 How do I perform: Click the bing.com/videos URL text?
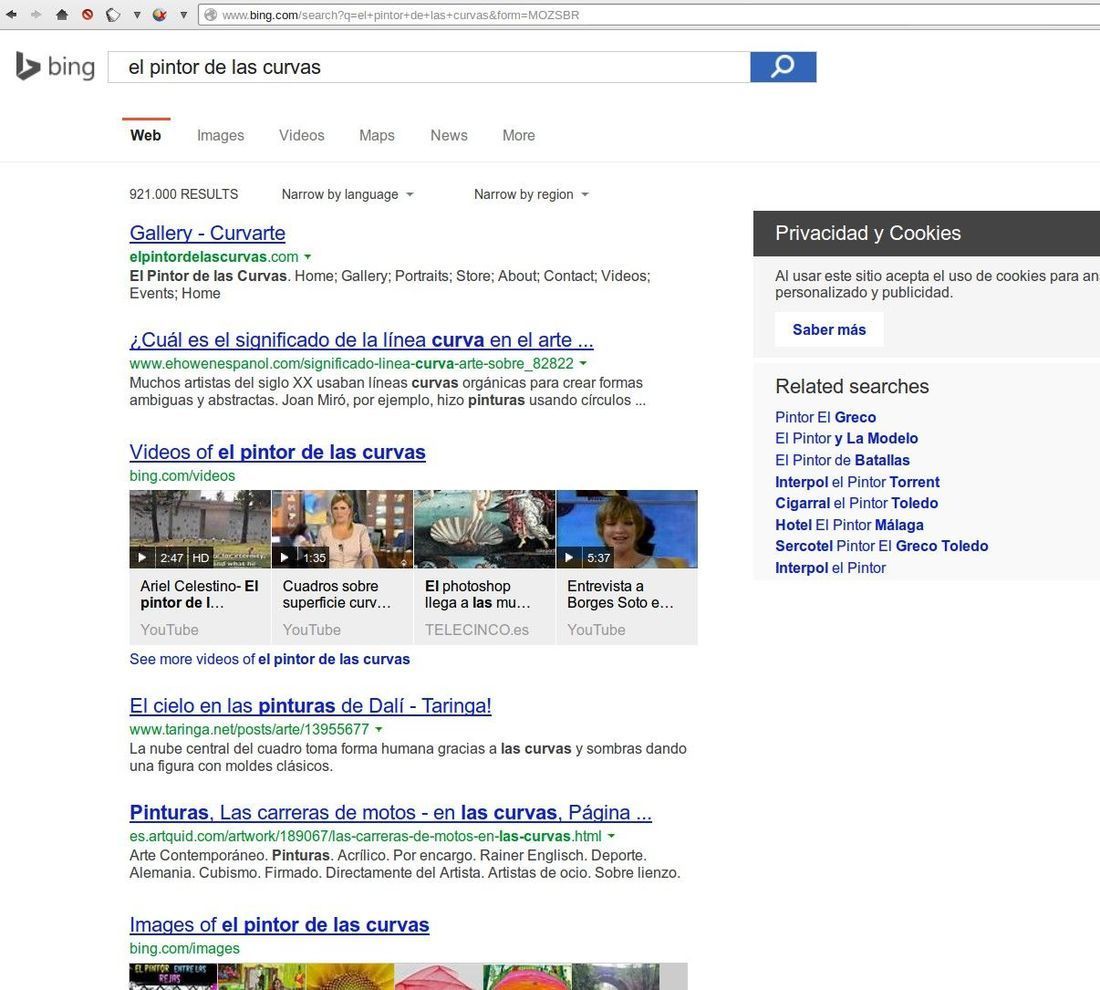click(x=182, y=476)
